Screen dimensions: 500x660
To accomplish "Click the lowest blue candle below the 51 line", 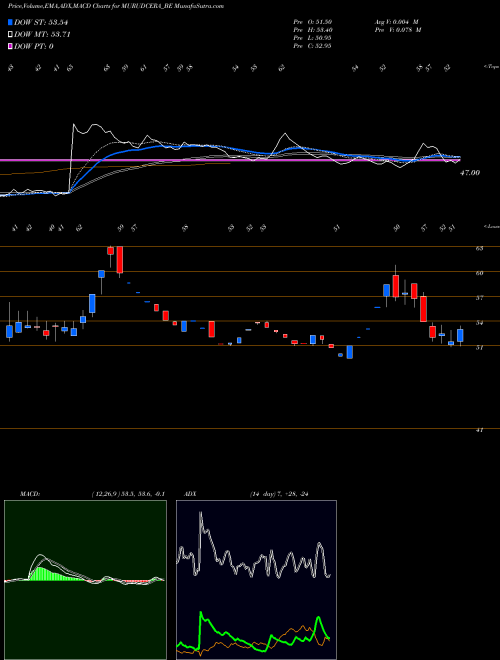I will [x=349, y=352].
